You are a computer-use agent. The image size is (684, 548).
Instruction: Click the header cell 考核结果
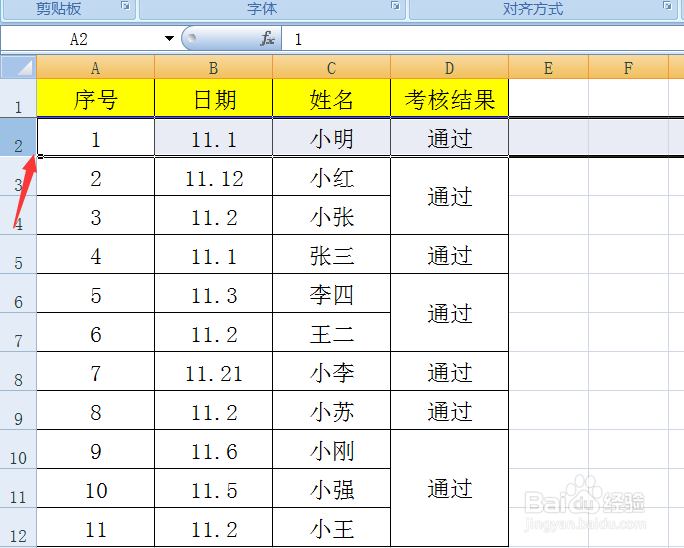pos(449,98)
